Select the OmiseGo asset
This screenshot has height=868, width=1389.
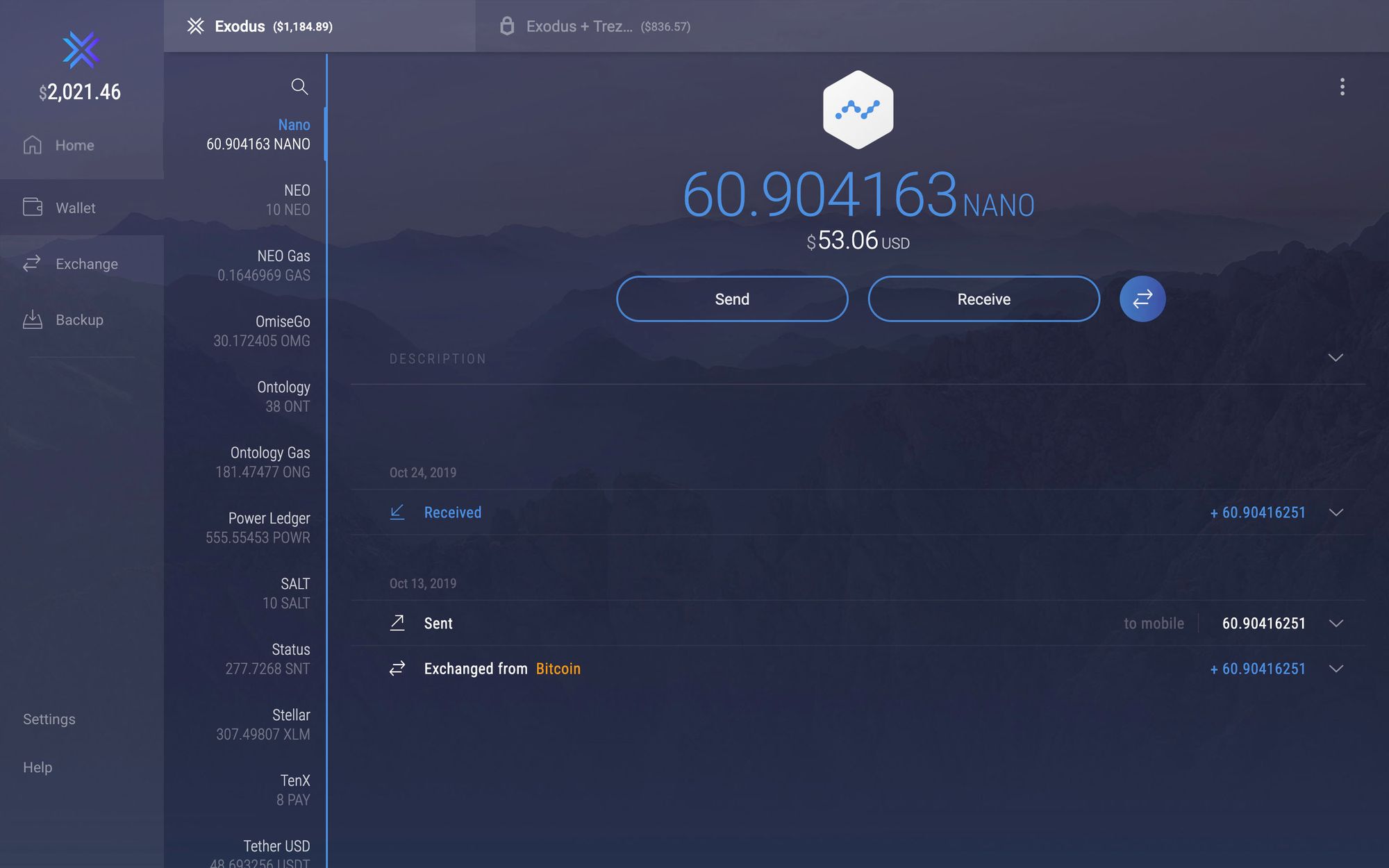click(245, 331)
